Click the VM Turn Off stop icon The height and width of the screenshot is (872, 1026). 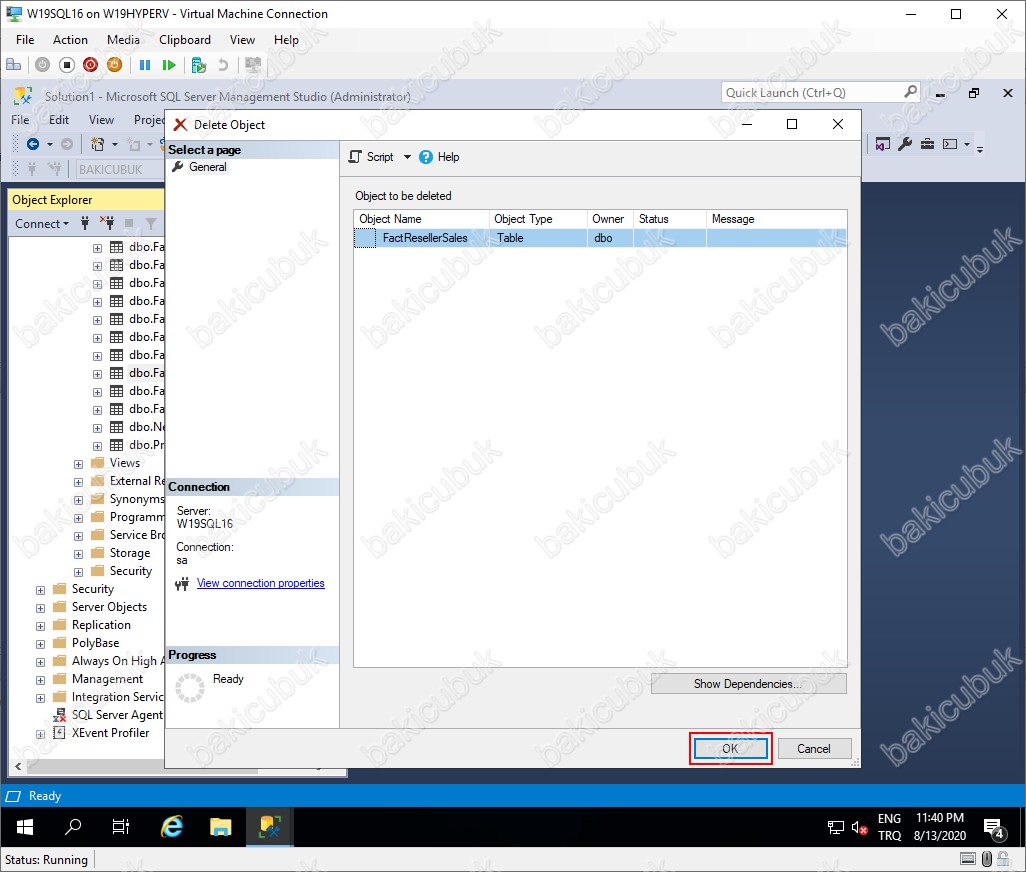[67, 65]
